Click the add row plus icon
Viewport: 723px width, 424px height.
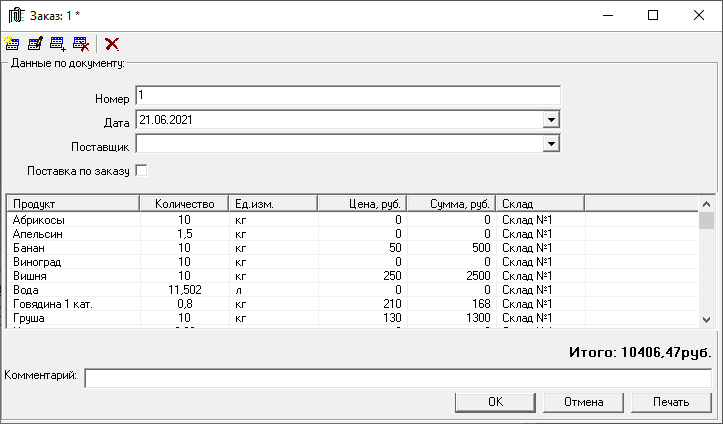(x=57, y=44)
